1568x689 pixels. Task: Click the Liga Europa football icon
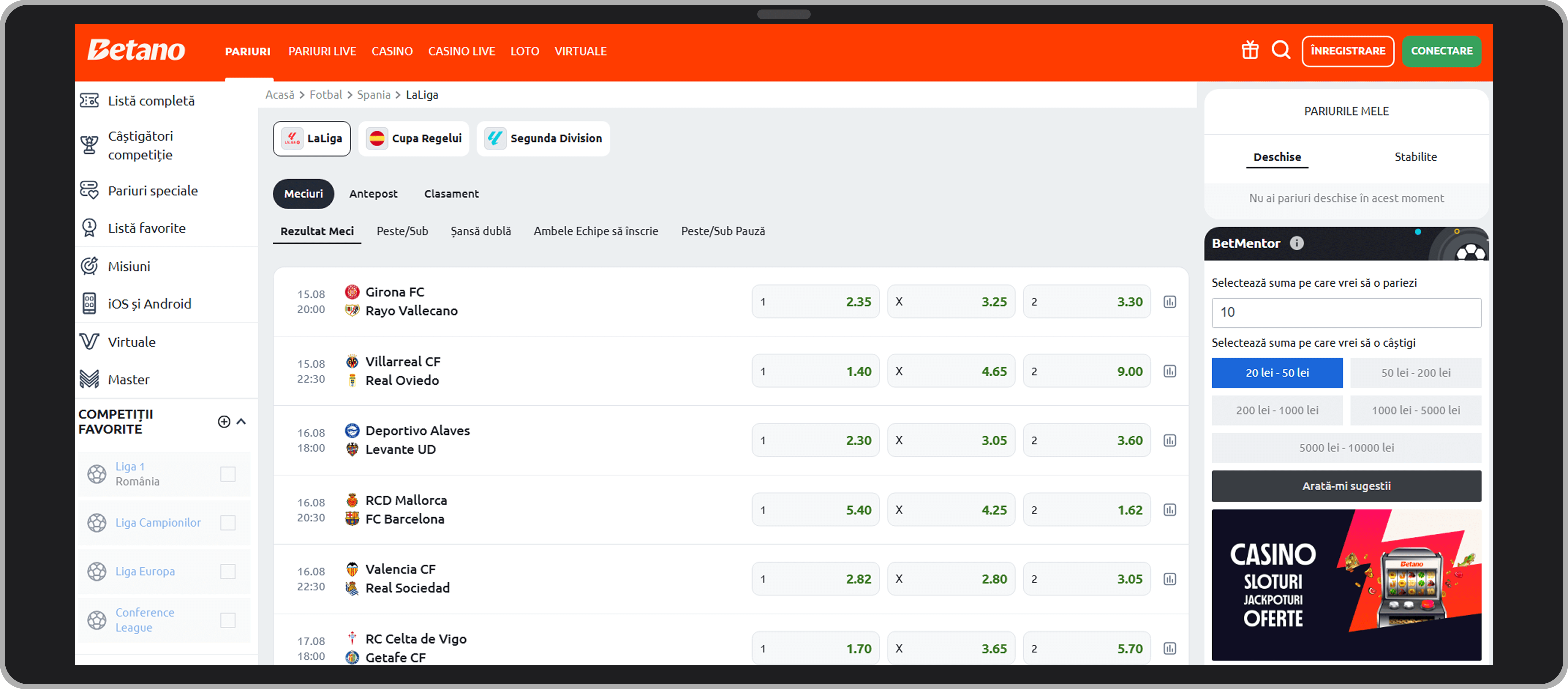(x=97, y=571)
